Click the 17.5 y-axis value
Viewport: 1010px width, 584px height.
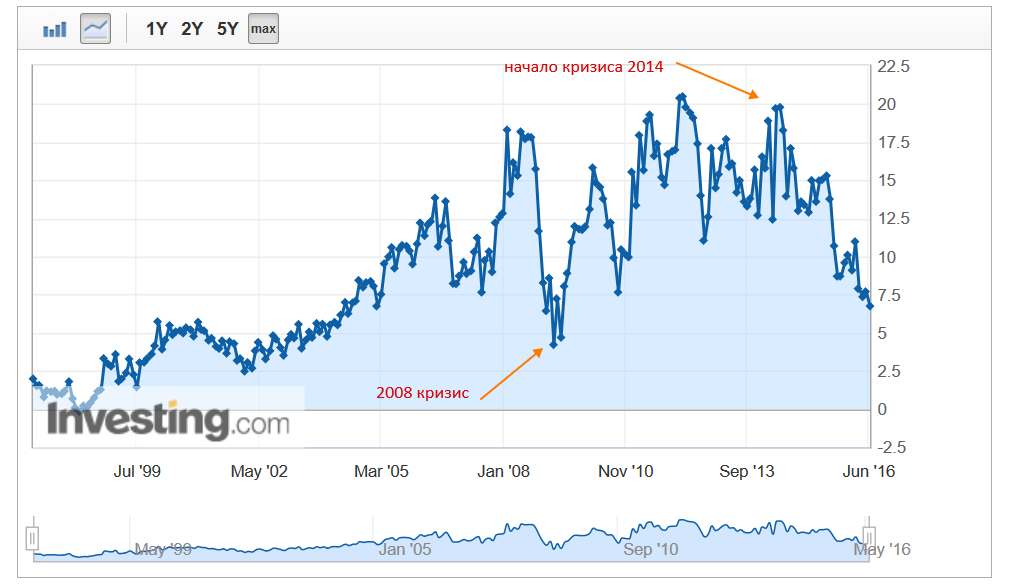pyautogui.click(x=893, y=142)
